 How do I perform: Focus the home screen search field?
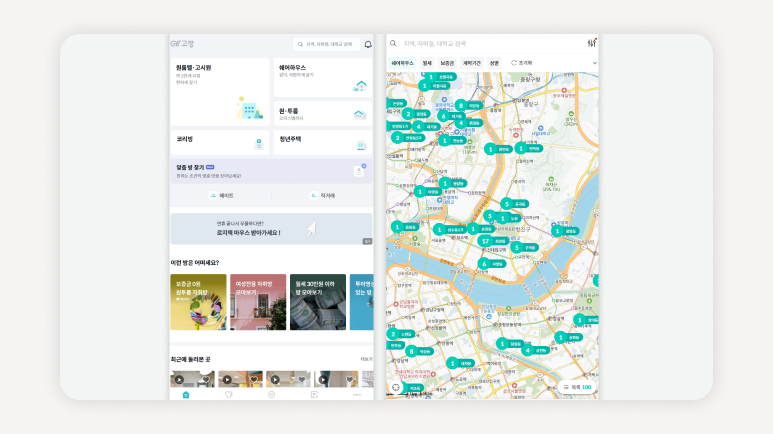326,44
